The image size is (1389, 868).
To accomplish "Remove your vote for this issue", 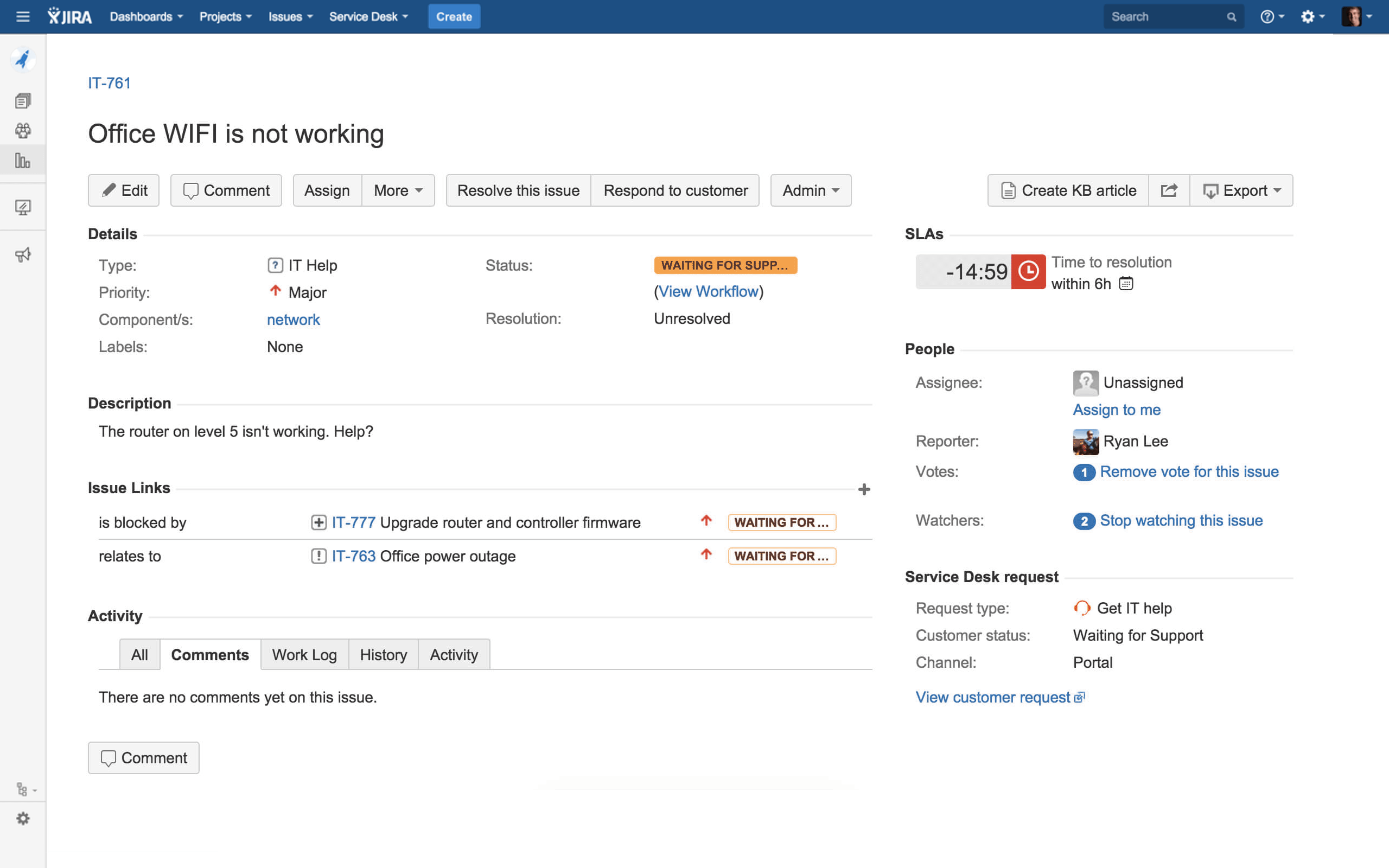I will tap(1189, 471).
